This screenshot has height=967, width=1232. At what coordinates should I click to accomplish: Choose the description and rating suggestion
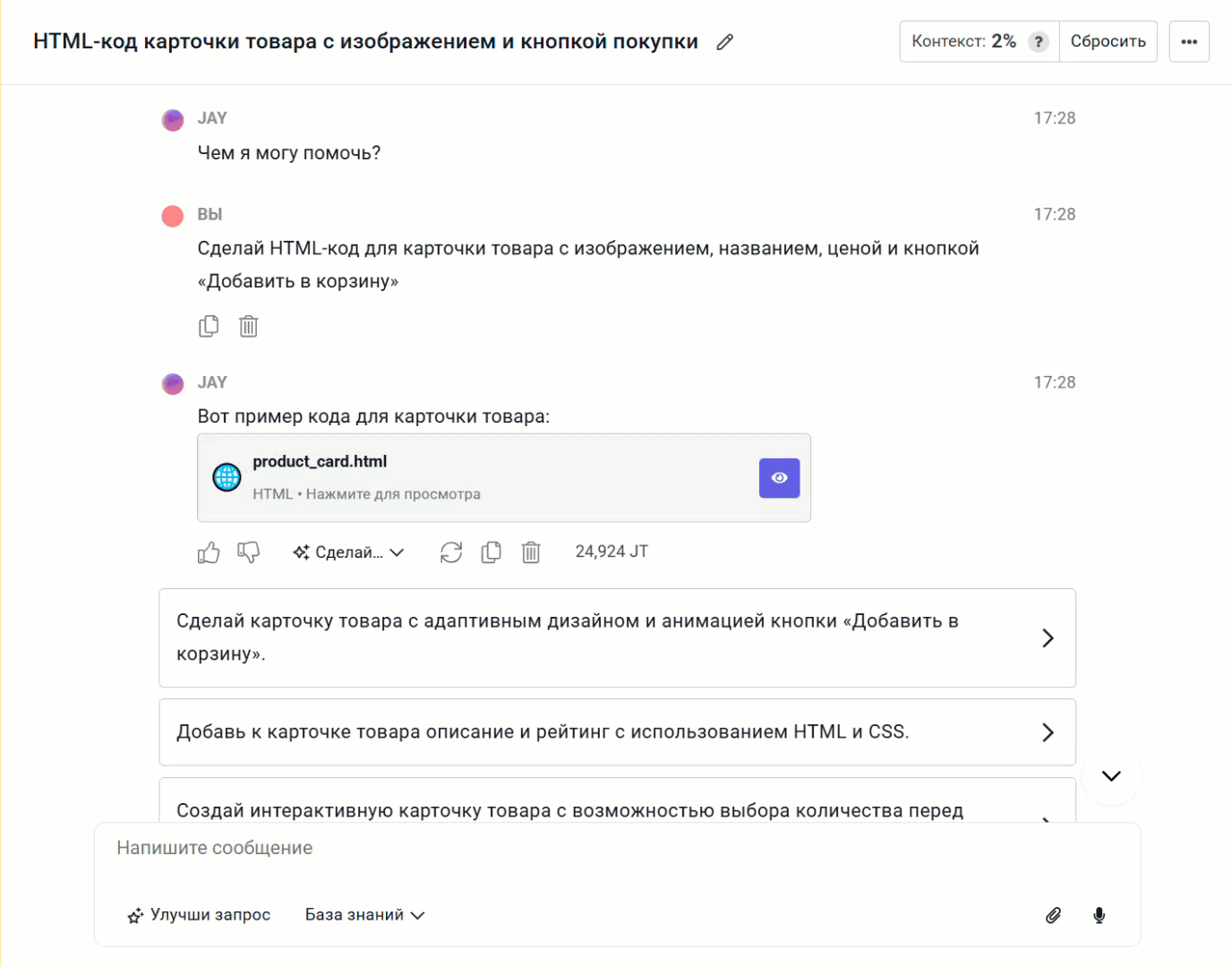[617, 732]
